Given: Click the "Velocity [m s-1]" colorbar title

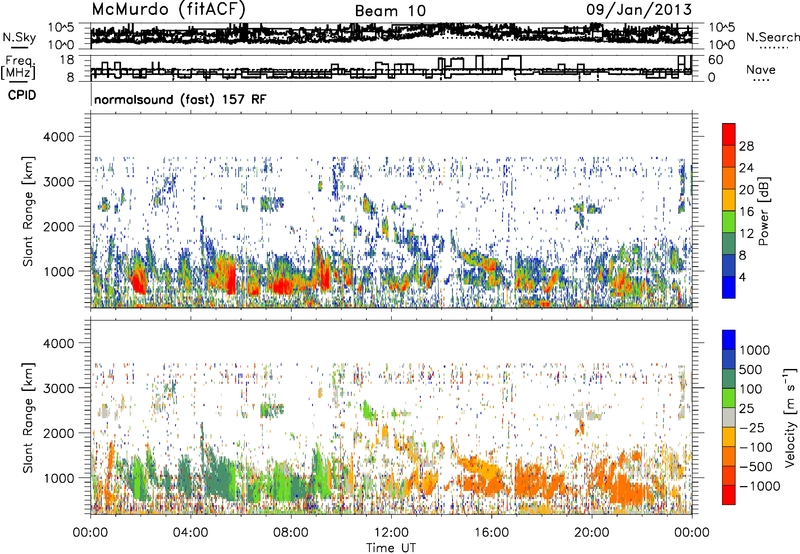Looking at the screenshot, I should pyautogui.click(x=790, y=416).
